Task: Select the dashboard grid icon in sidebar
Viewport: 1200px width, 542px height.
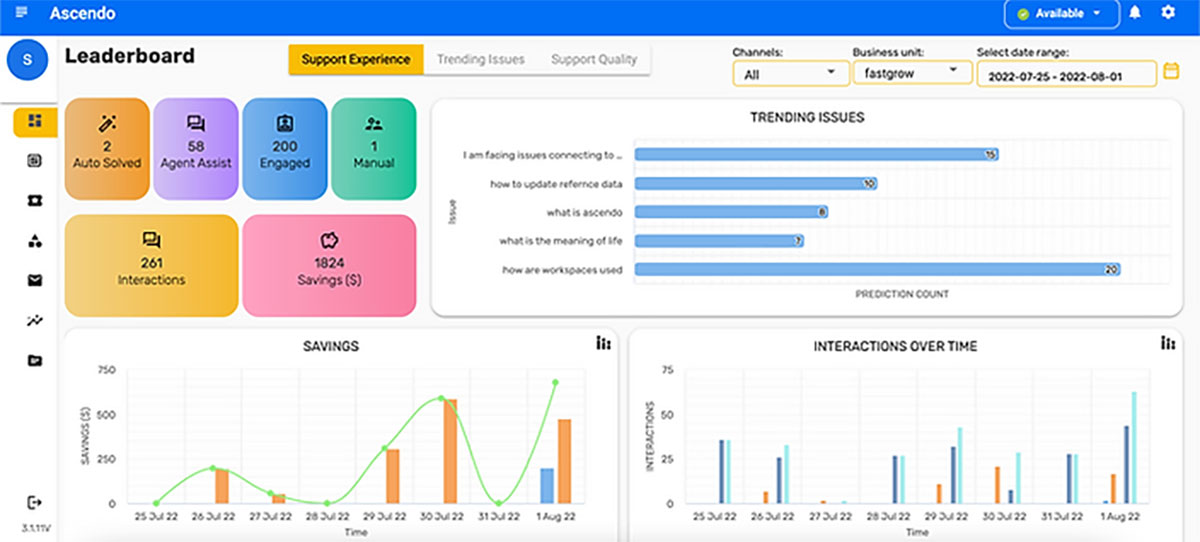Action: (x=35, y=121)
